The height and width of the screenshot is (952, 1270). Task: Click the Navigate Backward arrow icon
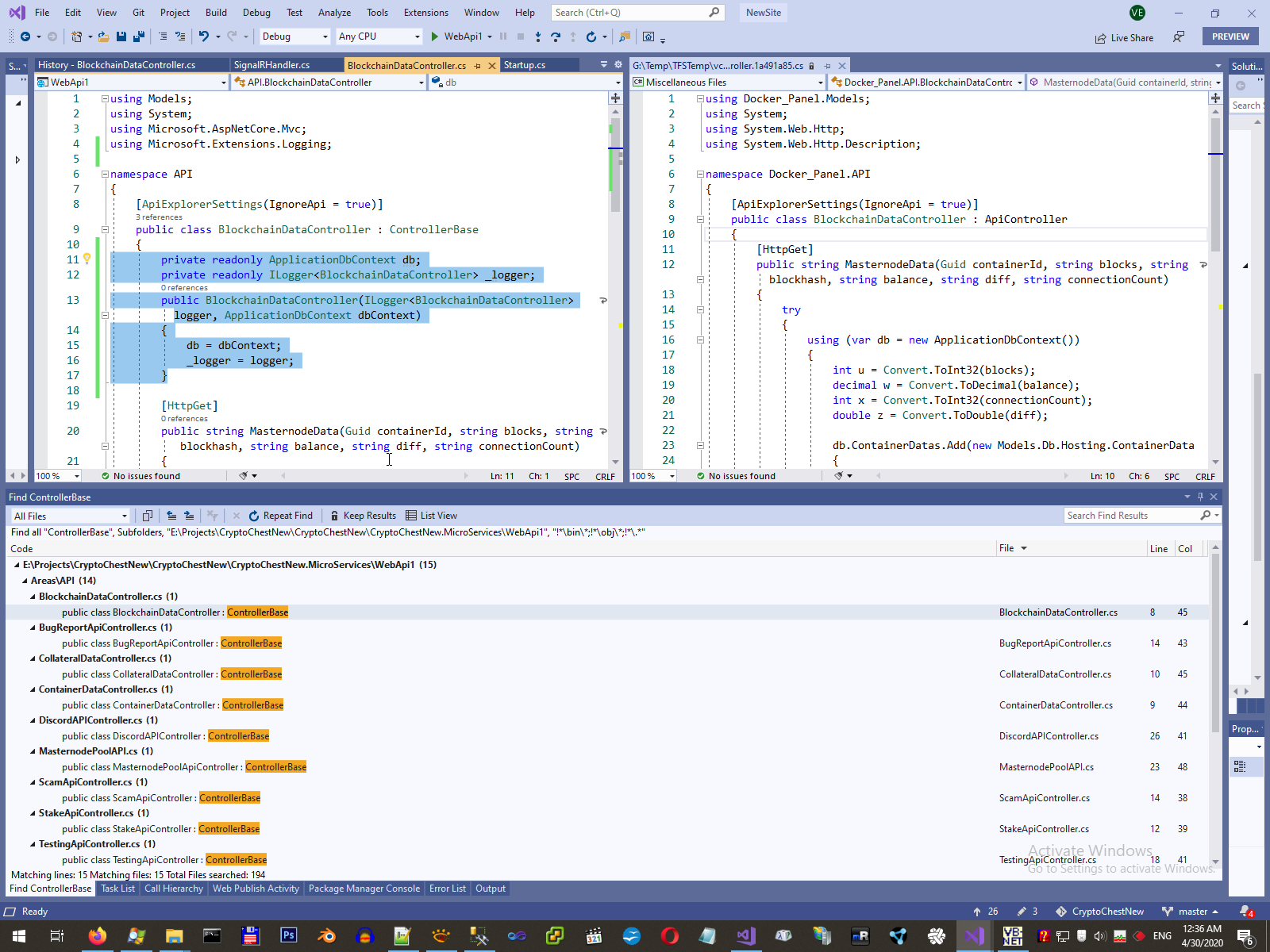click(25, 36)
